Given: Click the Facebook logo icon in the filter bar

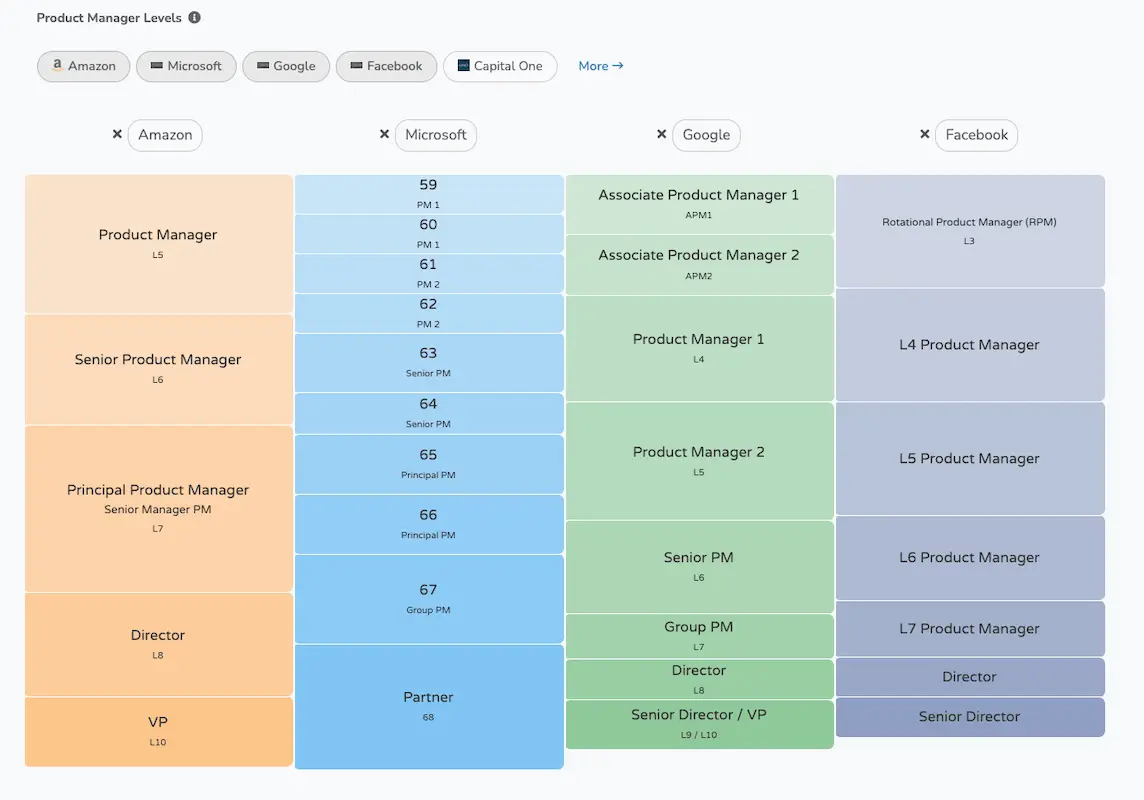Looking at the screenshot, I should coord(356,66).
